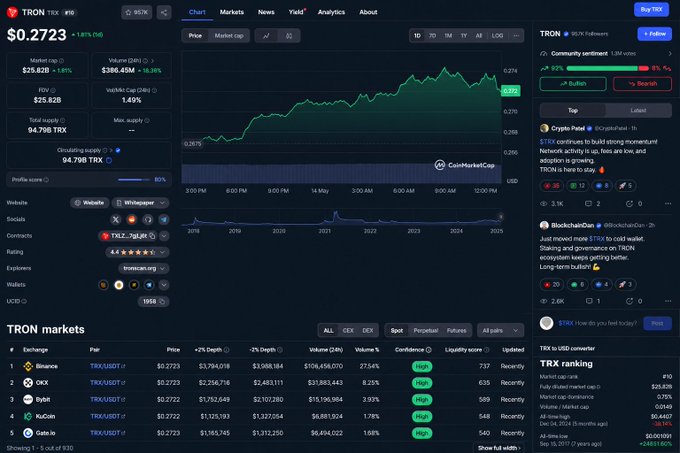Select the candlestick chart type icon
The width and height of the screenshot is (680, 453).
289,36
